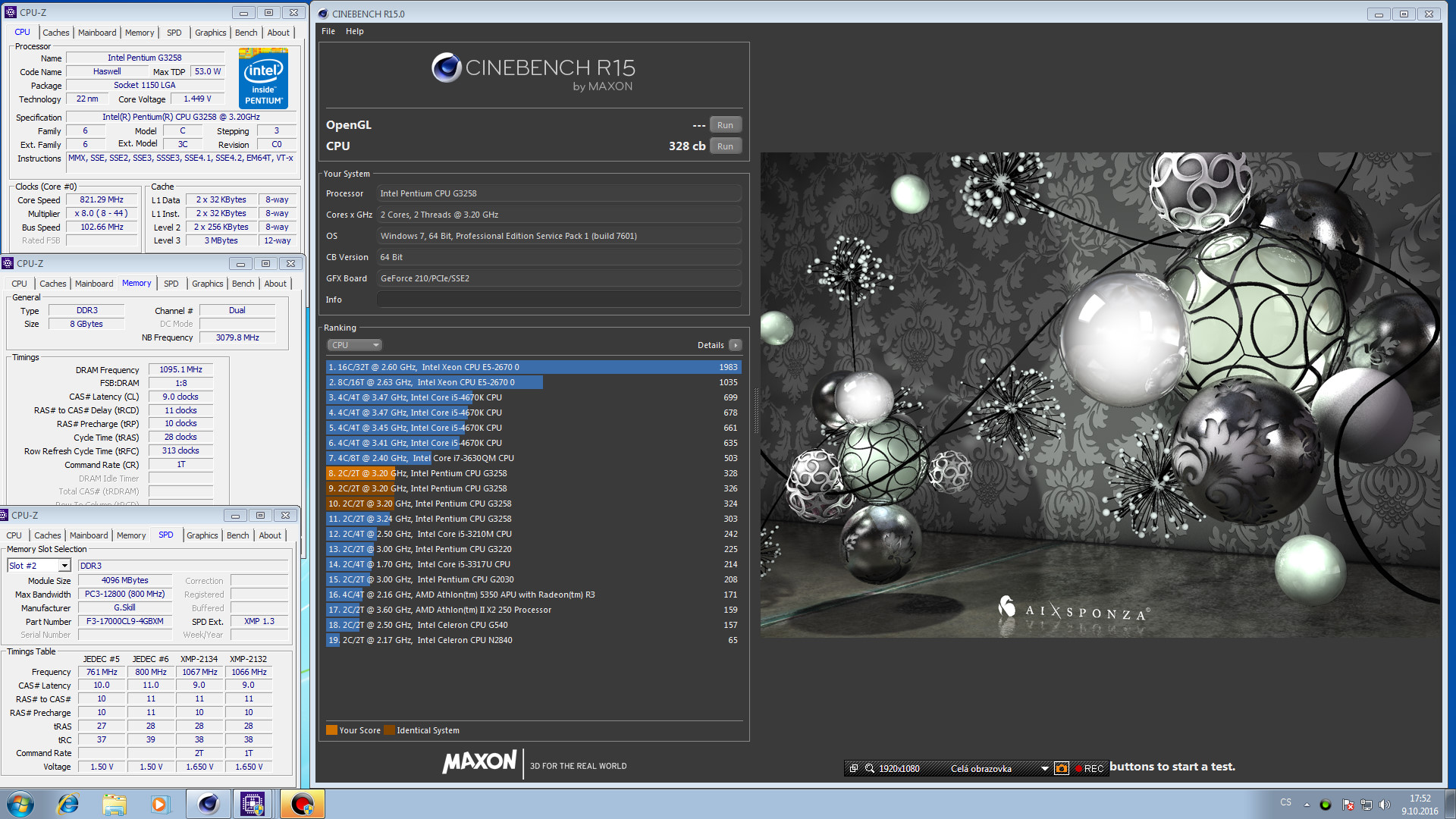The height and width of the screenshot is (819, 1456).
Task: Open the CPU ranking dropdown
Action: 354,345
